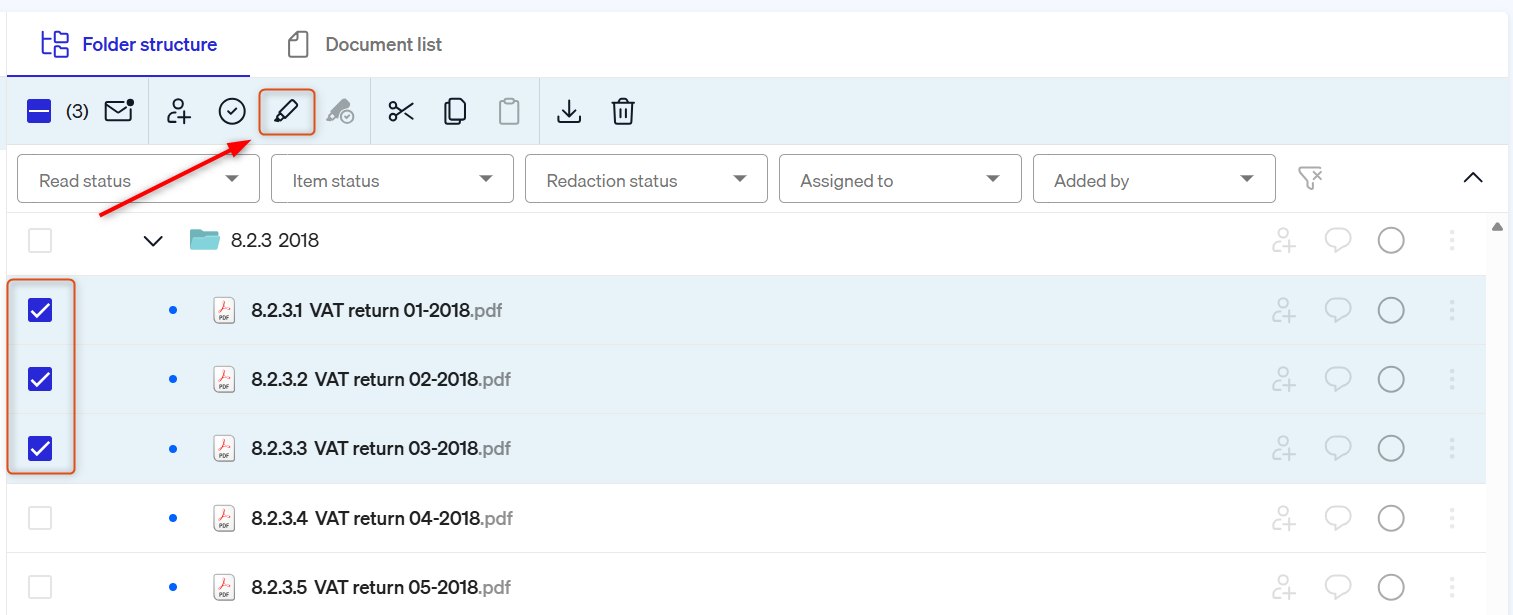Switch to Document list tab
Viewport: 1513px width, 615px height.
coord(364,44)
